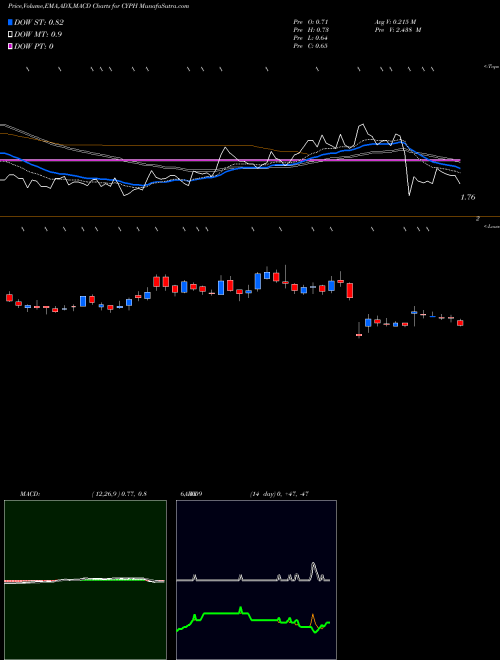500x660 pixels.
Task: Click the 'MACD:' panel heading
Action: click(x=30, y=494)
